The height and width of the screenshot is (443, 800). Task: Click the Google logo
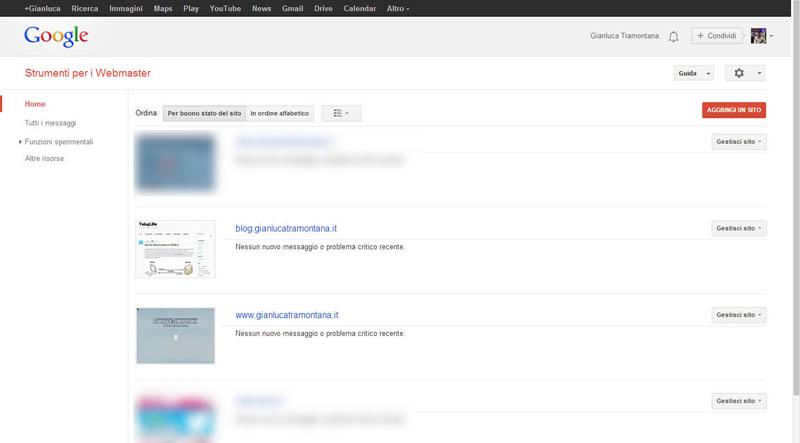pyautogui.click(x=56, y=36)
